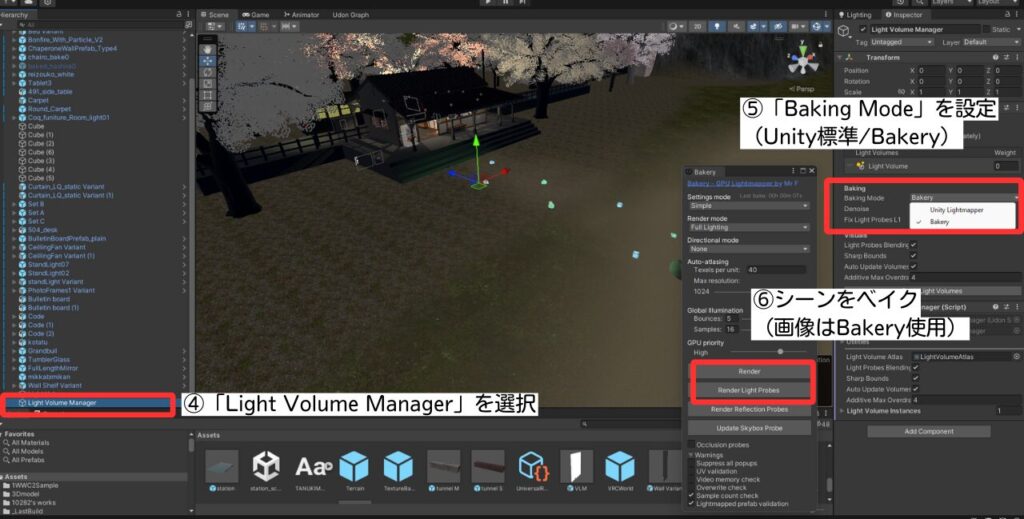Click the Step frame button
This screenshot has width=1024, height=519.
(522, 3)
